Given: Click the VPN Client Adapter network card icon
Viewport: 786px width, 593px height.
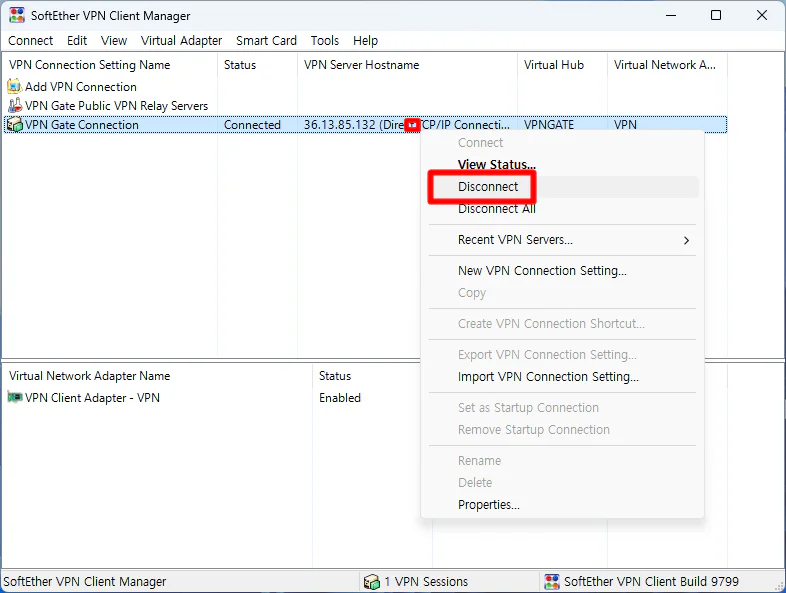Looking at the screenshot, I should 15,398.
